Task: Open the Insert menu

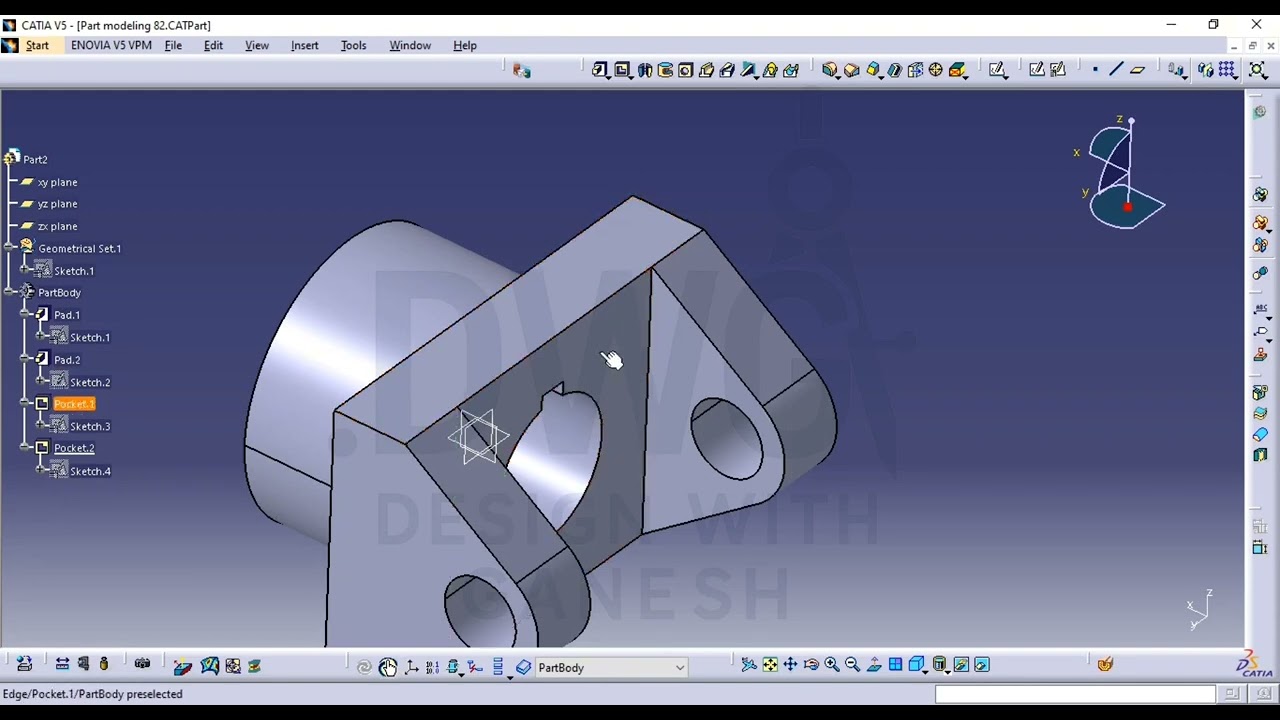Action: (x=305, y=45)
